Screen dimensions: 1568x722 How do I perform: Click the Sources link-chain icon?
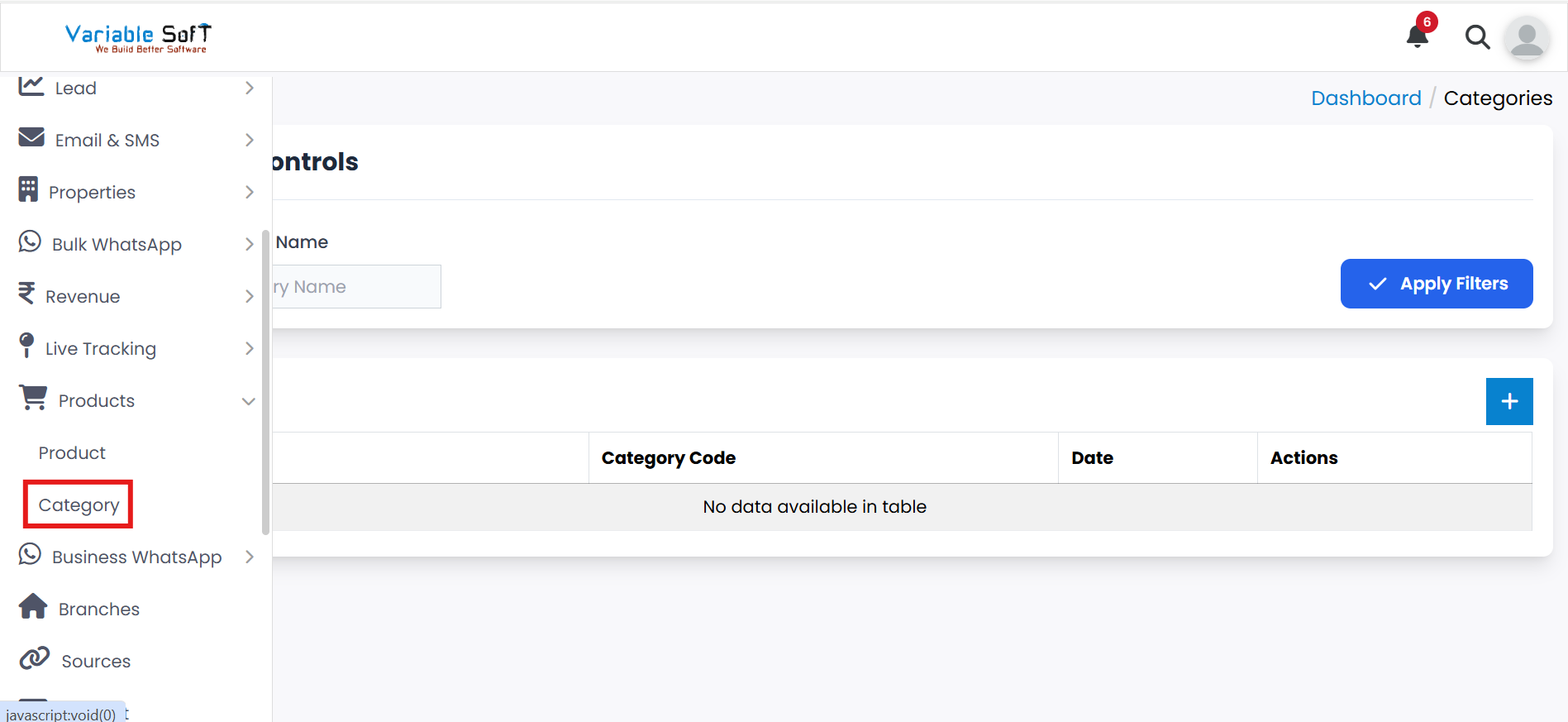click(x=35, y=658)
